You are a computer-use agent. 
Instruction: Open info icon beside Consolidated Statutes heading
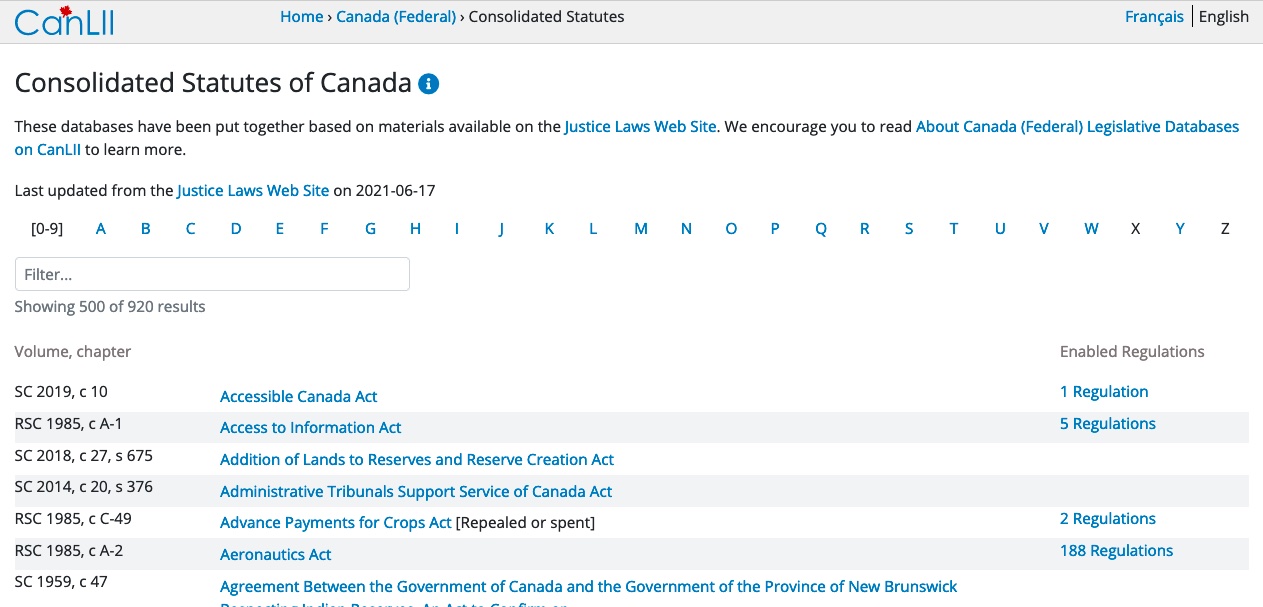pos(429,84)
